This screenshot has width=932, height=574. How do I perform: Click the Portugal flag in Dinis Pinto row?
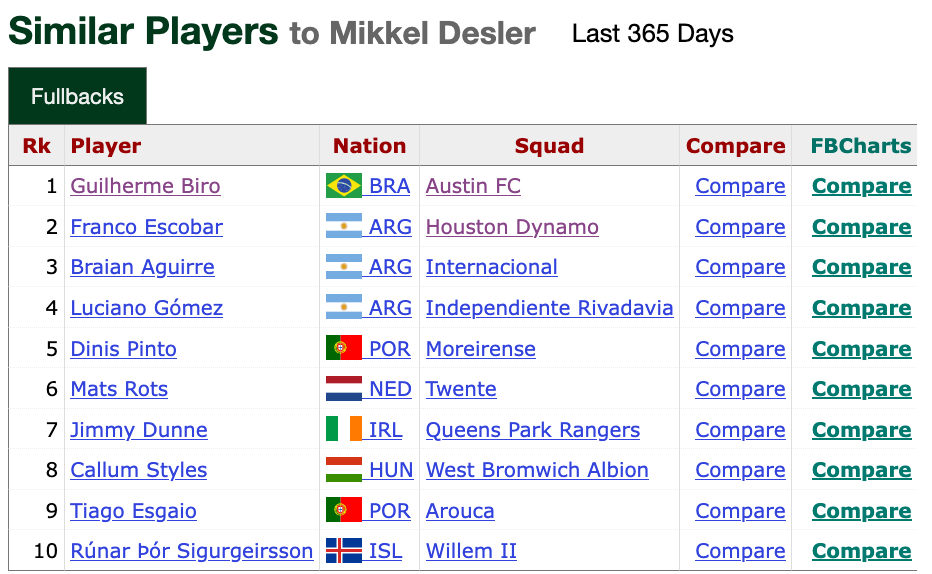coord(344,348)
